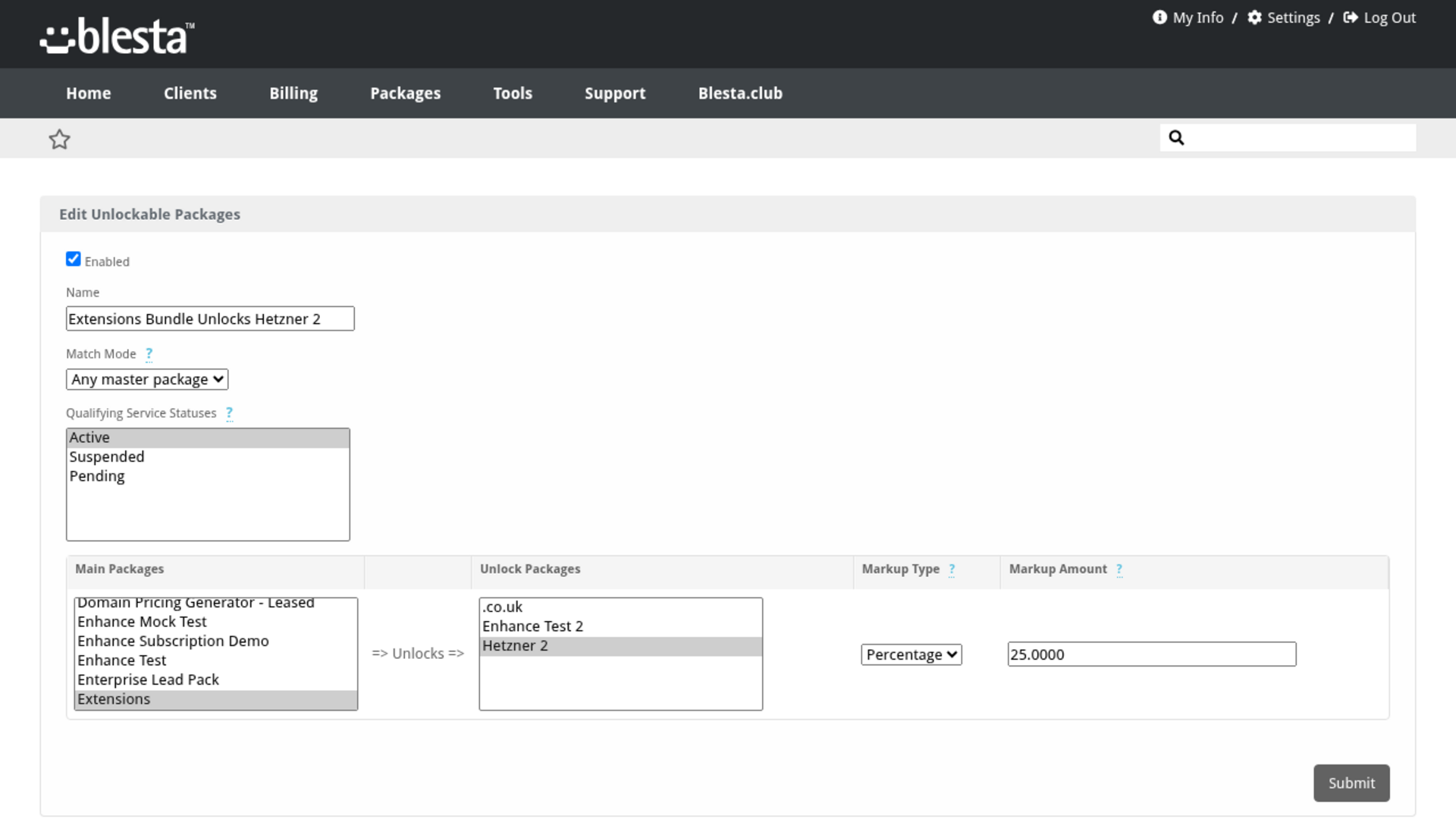This screenshot has width=1456, height=819.
Task: Select .co.uk in Unlock Packages
Action: click(620, 607)
